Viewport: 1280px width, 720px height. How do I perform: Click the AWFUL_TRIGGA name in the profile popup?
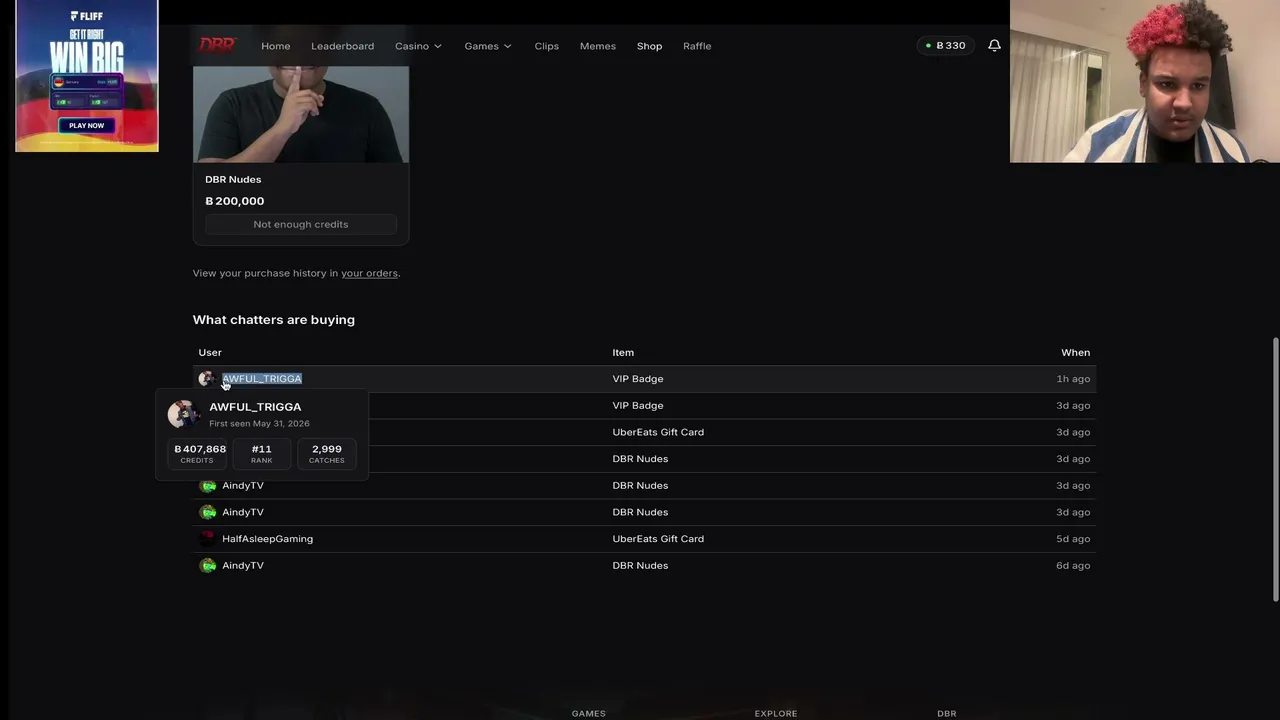255,407
